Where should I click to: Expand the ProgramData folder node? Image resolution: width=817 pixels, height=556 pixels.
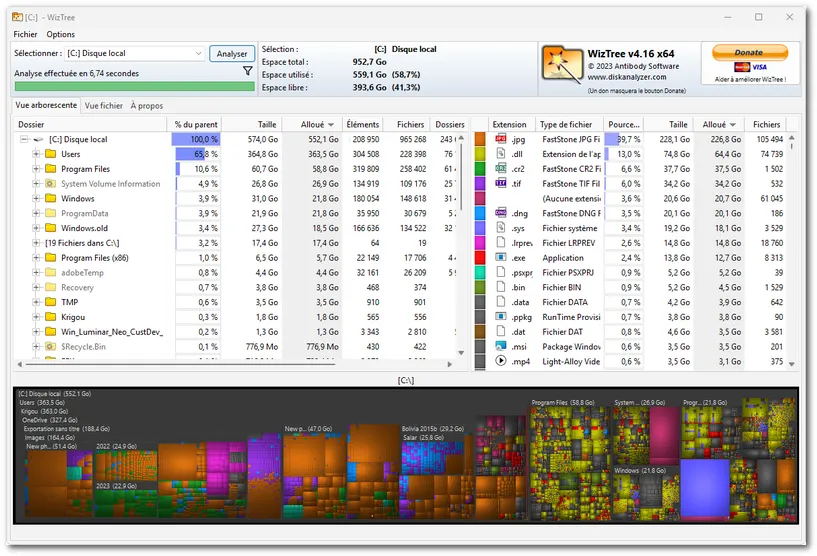(36, 213)
